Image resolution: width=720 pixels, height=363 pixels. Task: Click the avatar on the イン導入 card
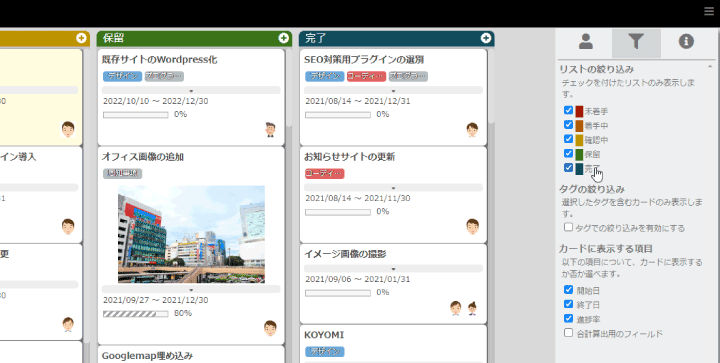click(68, 227)
